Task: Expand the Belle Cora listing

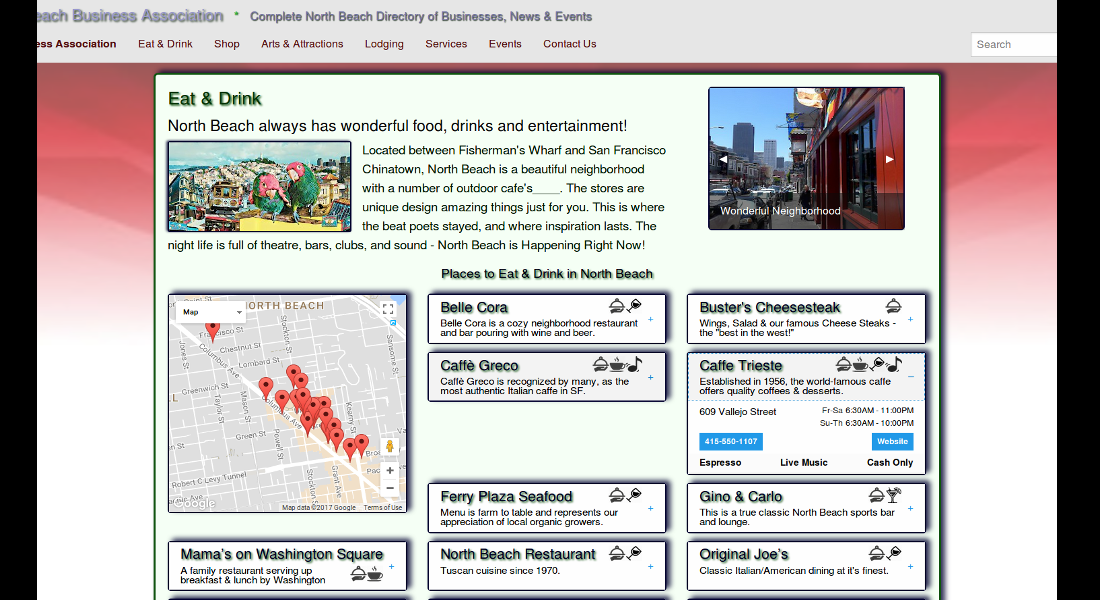Action: pyautogui.click(x=650, y=320)
